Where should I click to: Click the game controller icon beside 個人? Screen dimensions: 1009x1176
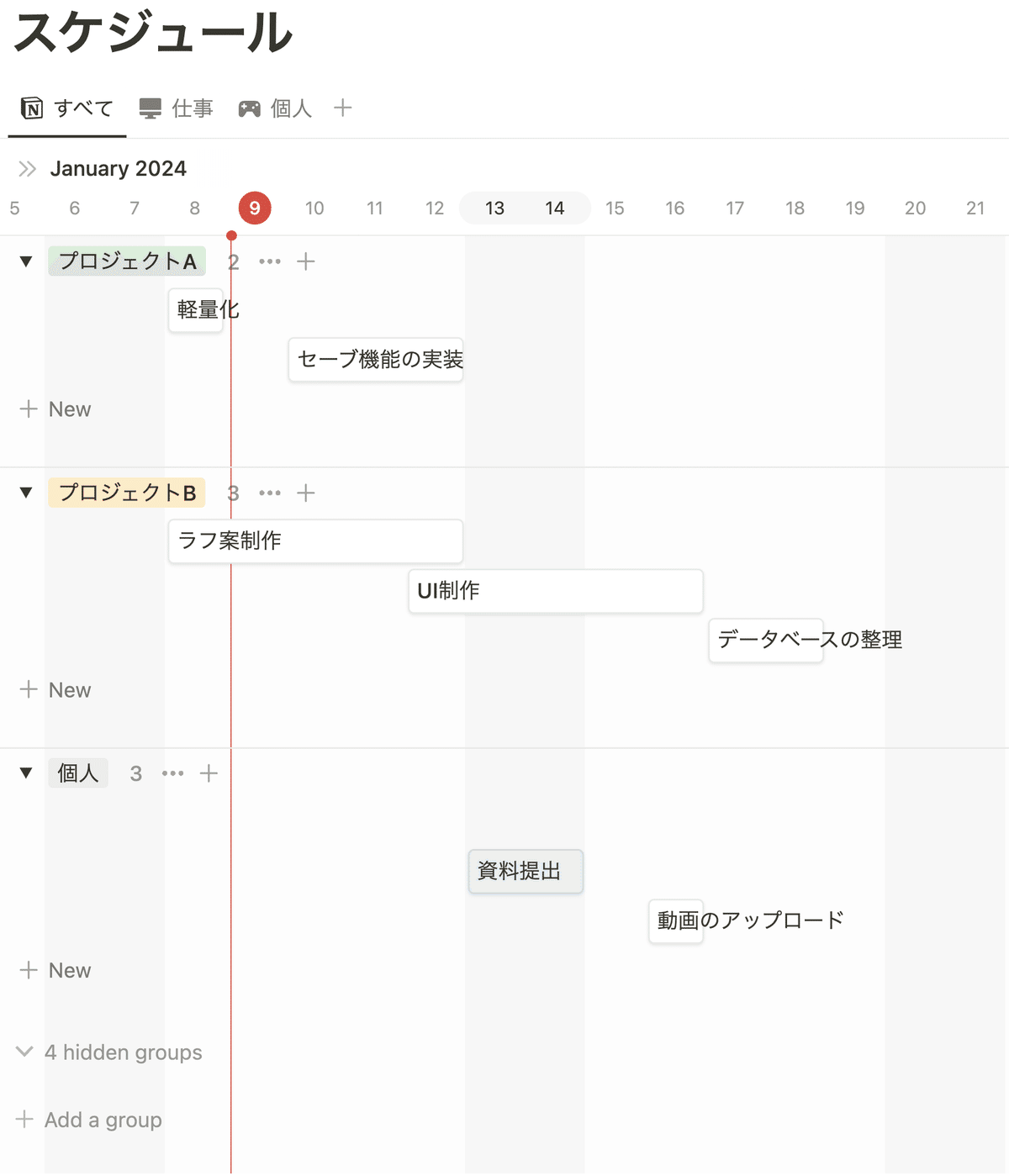251,108
